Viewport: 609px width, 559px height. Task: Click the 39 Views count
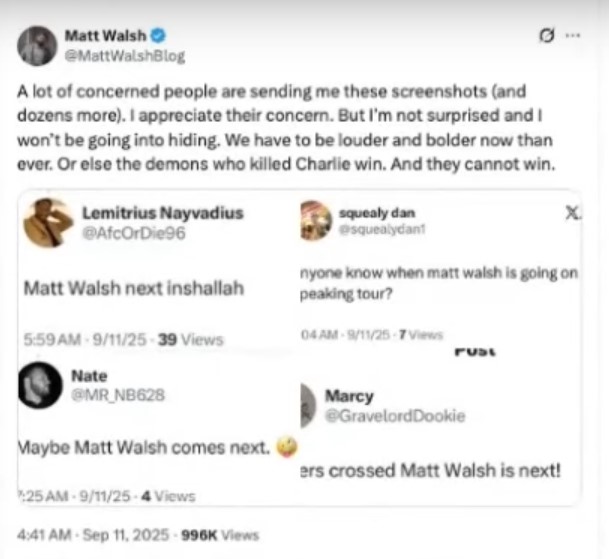[191, 340]
